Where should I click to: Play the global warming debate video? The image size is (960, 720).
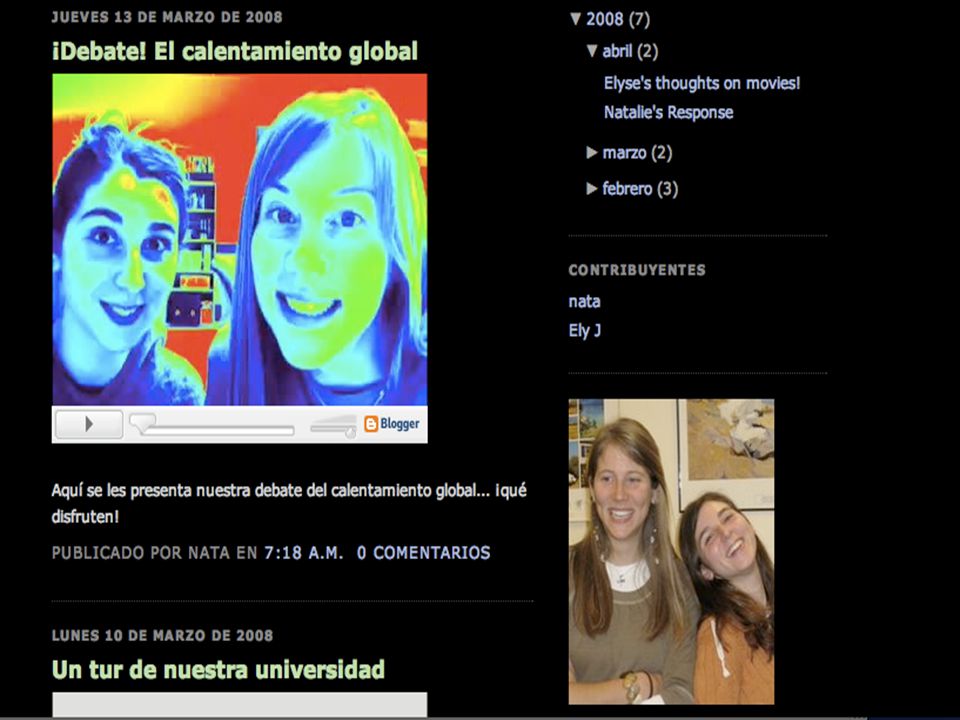(89, 424)
